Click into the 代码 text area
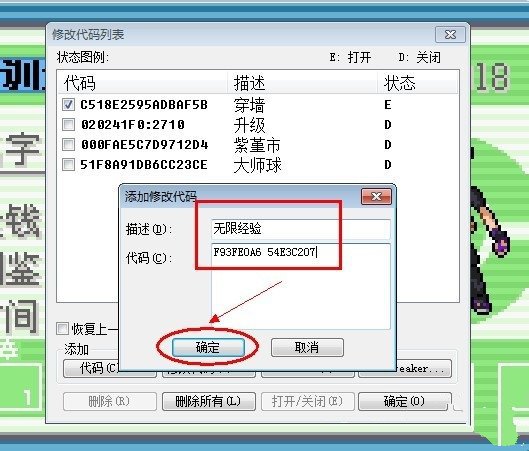 301,286
